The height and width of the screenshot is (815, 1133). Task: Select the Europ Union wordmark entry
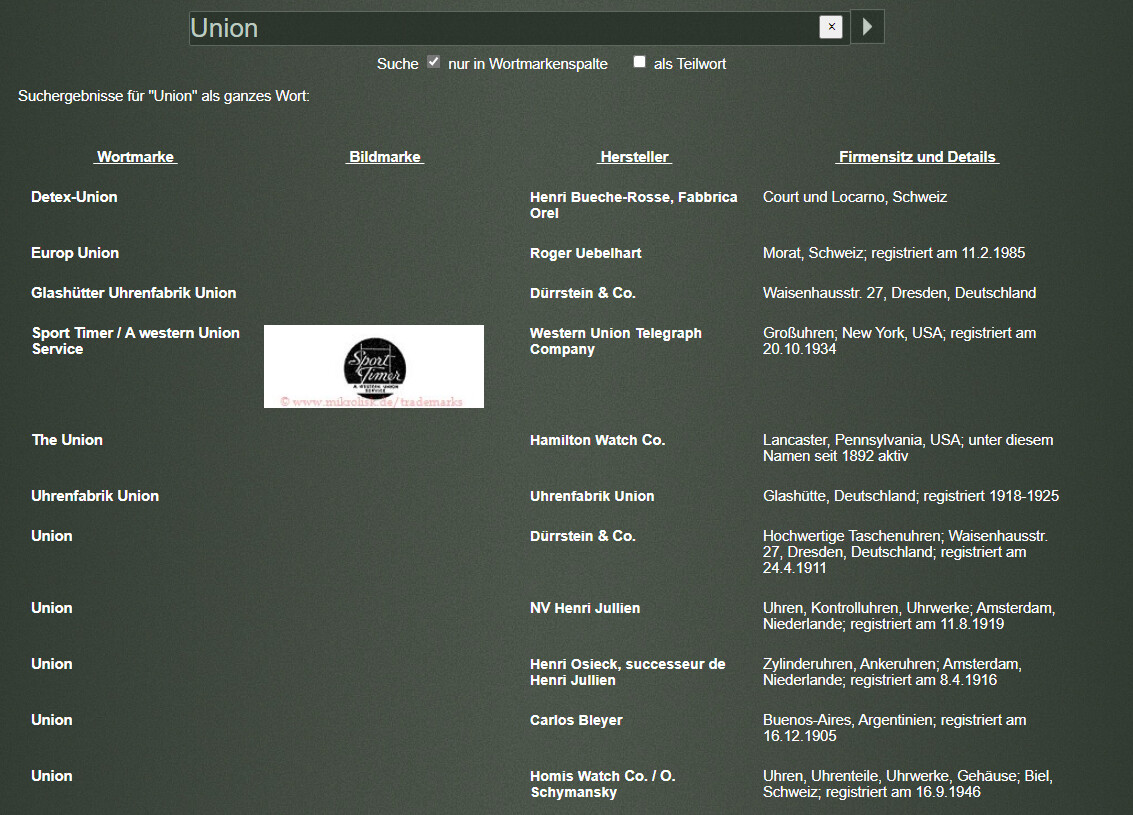(75, 253)
